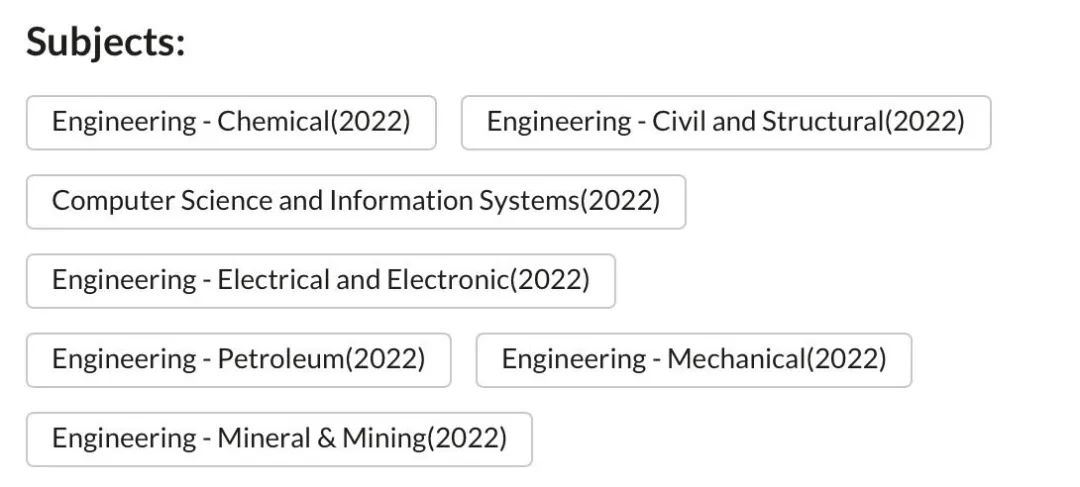Screen dimensions: 1080x487
Task: Open the Mineral & Mining subject
Action: [279, 438]
